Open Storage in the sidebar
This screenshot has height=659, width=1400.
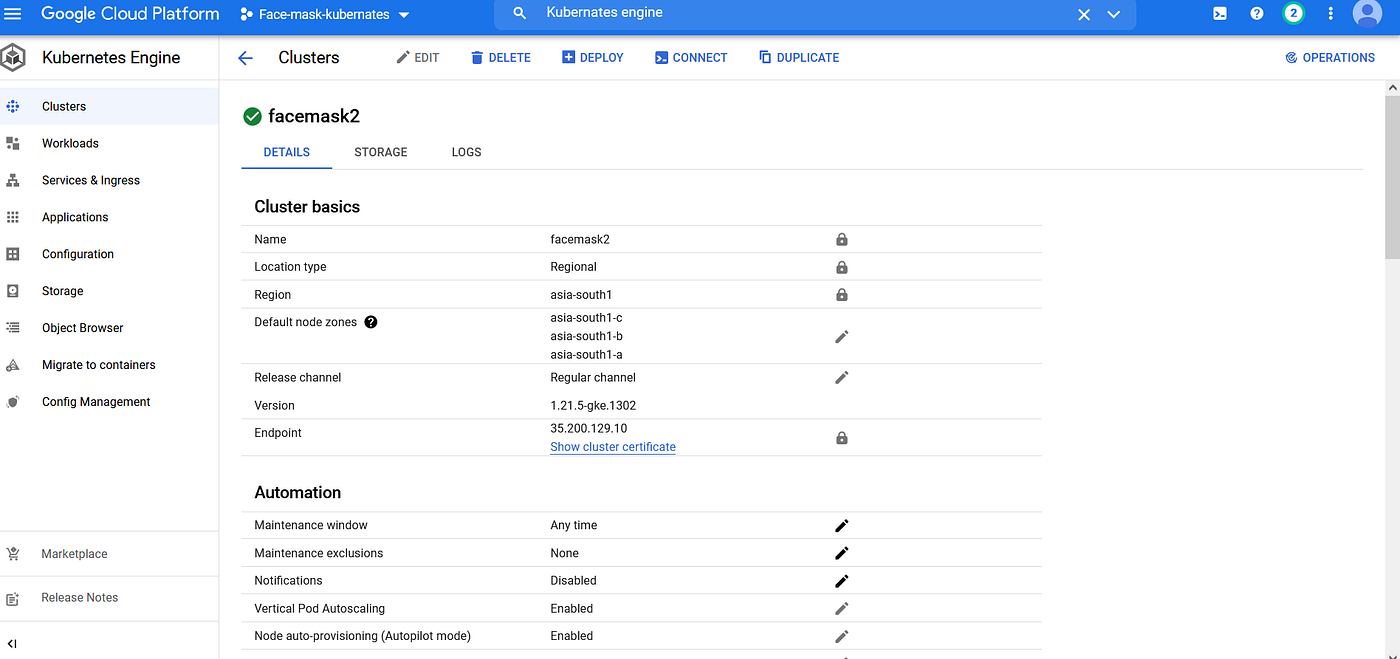(x=109, y=291)
